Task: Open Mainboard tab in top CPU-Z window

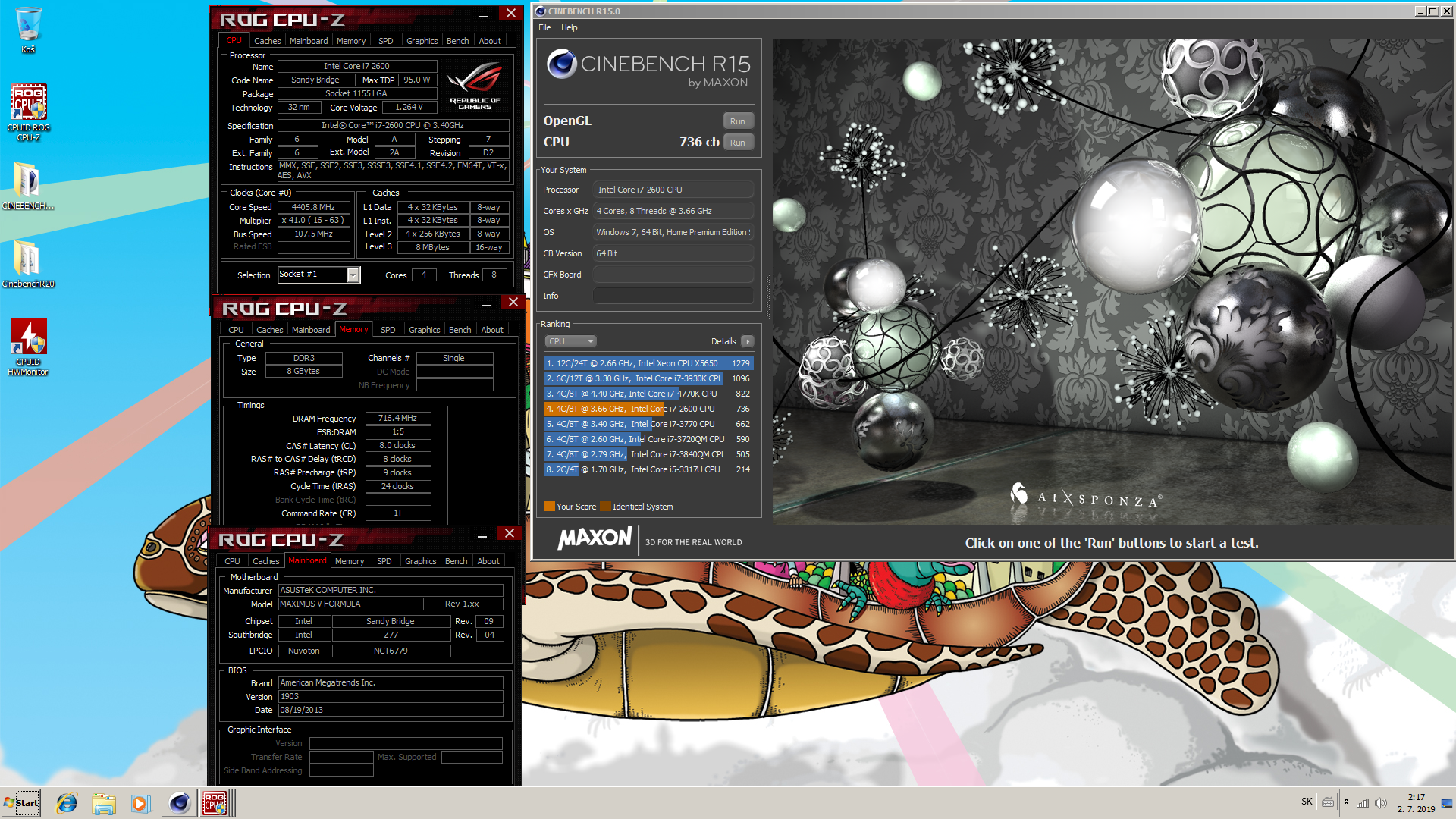Action: (309, 41)
